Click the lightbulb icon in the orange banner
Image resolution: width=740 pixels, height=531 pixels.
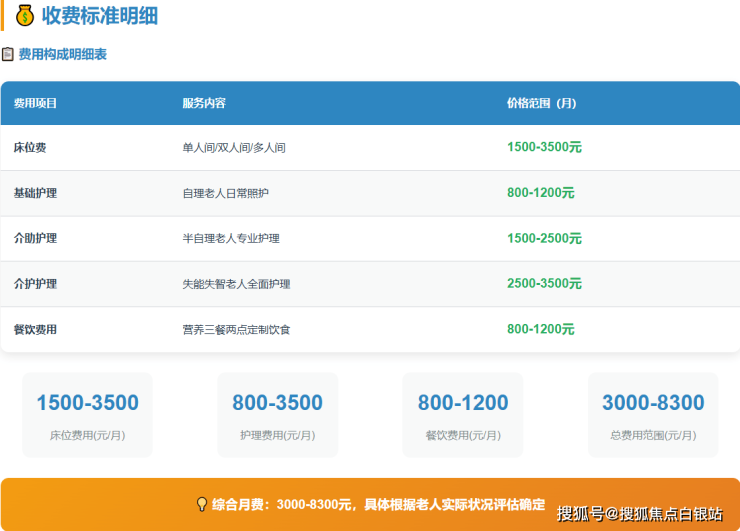[201, 504]
